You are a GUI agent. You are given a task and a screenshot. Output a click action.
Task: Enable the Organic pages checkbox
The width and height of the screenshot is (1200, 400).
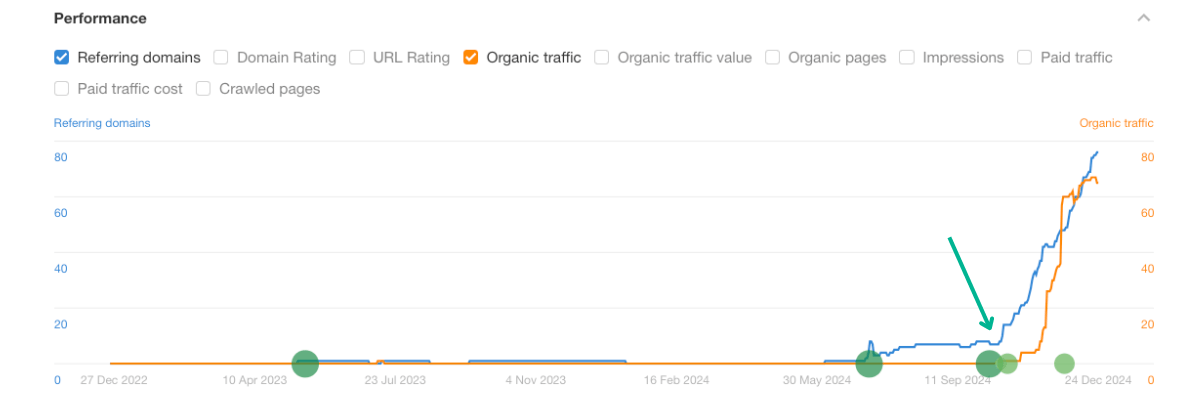point(773,58)
